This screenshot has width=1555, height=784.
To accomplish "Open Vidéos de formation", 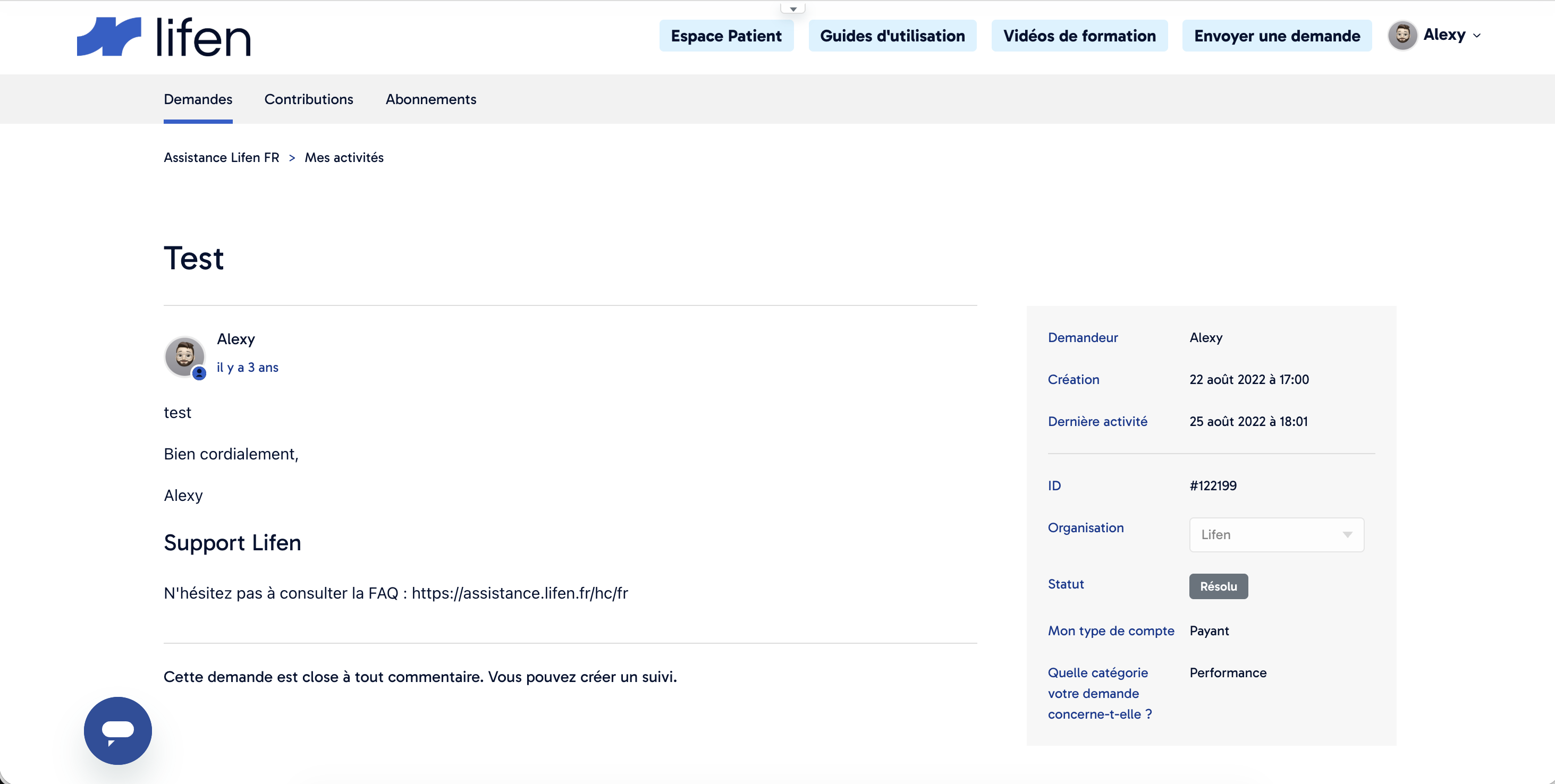I will pos(1079,36).
